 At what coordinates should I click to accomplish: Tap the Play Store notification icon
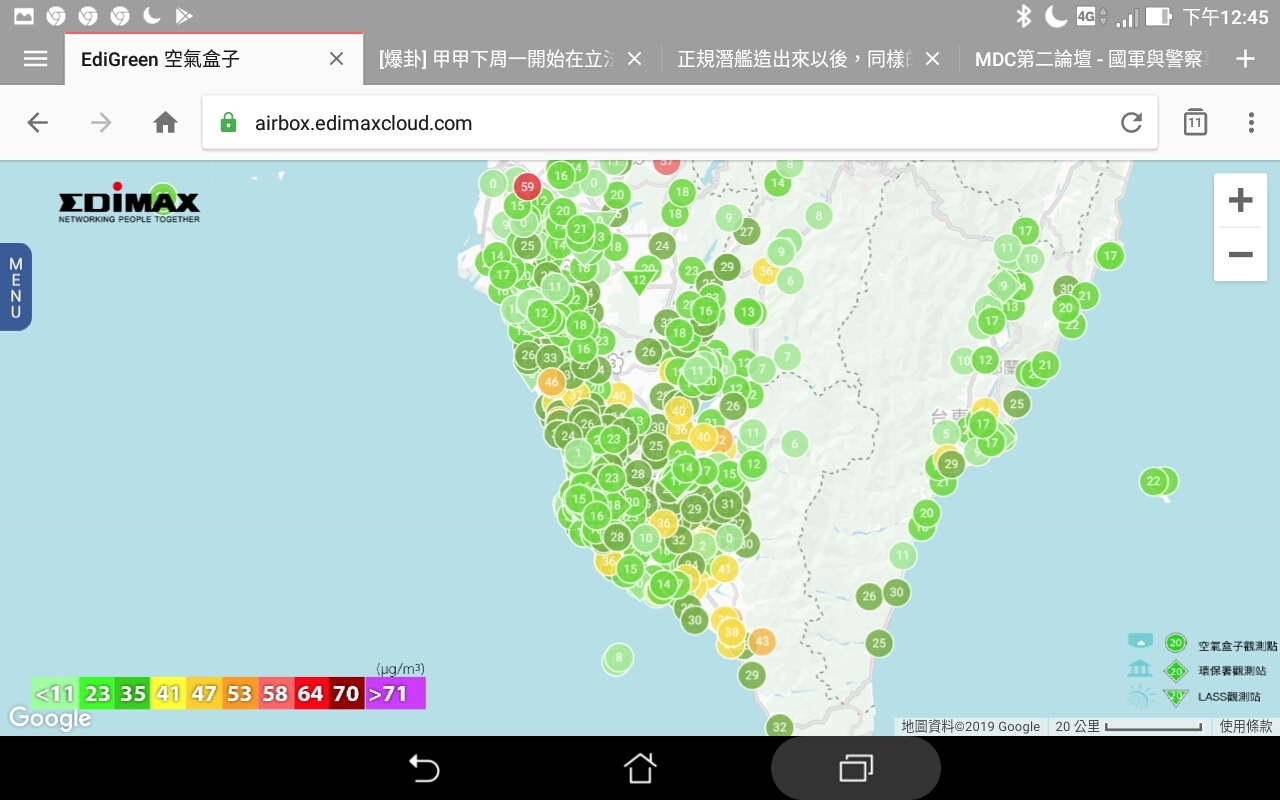pyautogui.click(x=183, y=16)
